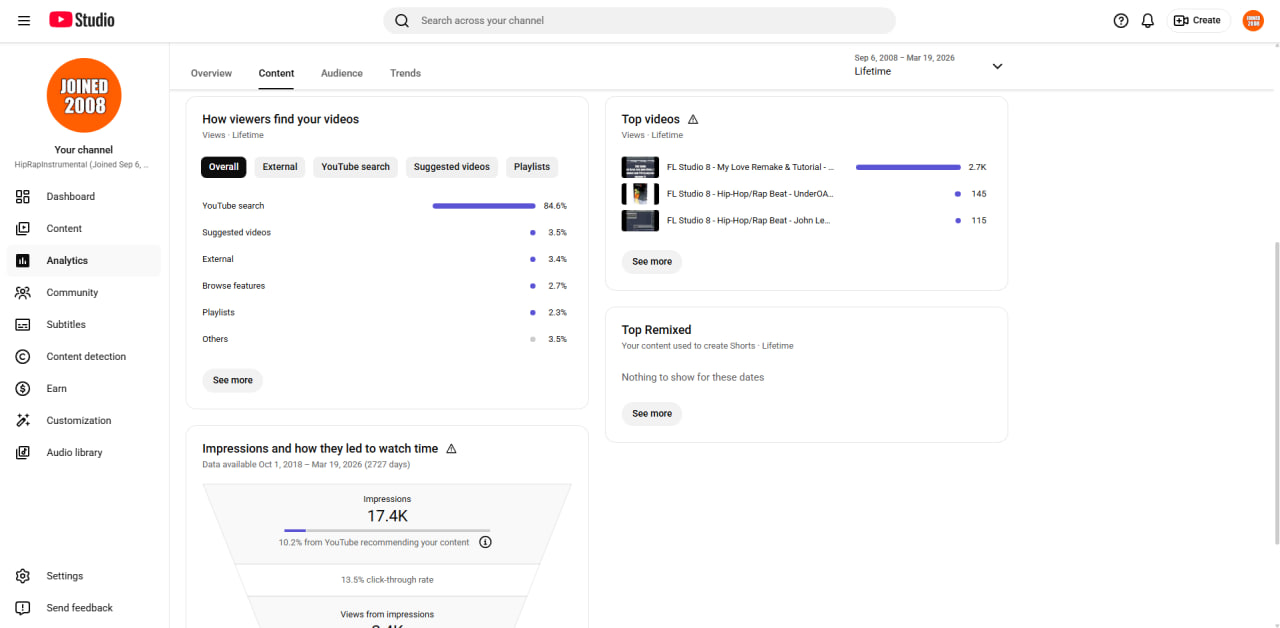The image size is (1280, 628).
Task: Click the Impressions recommendation progress bar
Action: (x=387, y=530)
